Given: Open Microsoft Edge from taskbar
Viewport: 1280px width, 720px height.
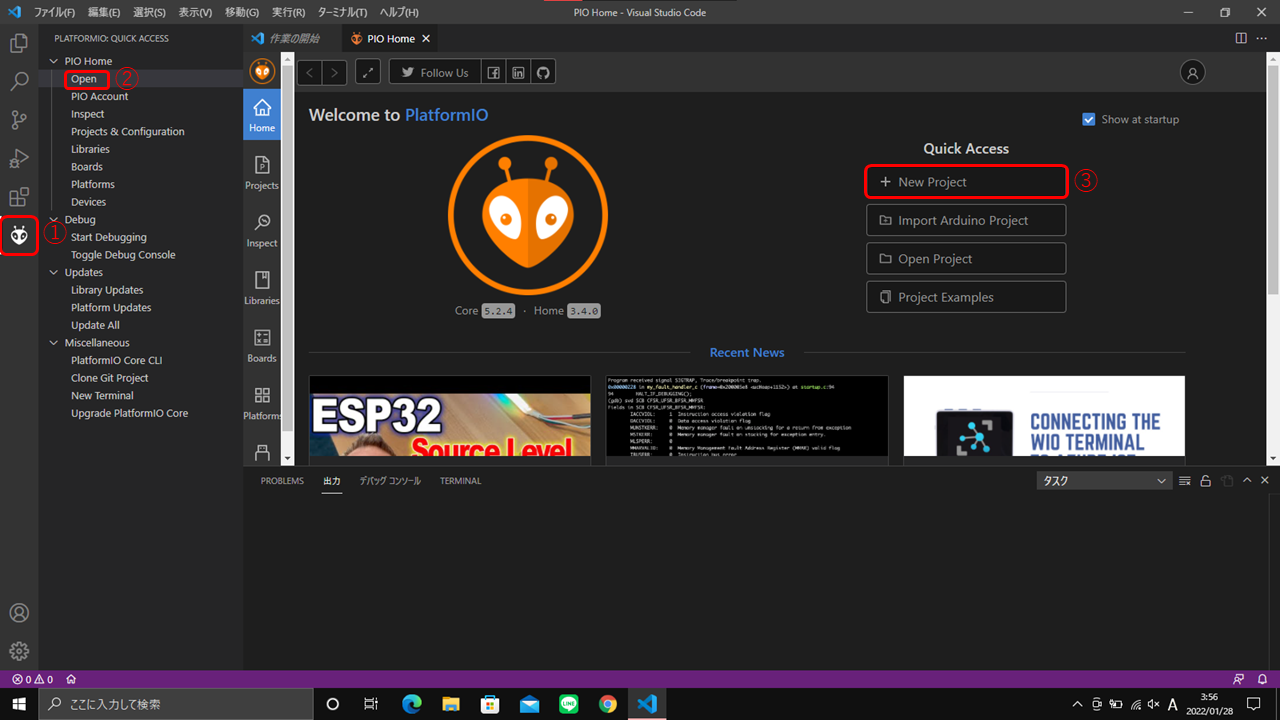Looking at the screenshot, I should click(412, 704).
